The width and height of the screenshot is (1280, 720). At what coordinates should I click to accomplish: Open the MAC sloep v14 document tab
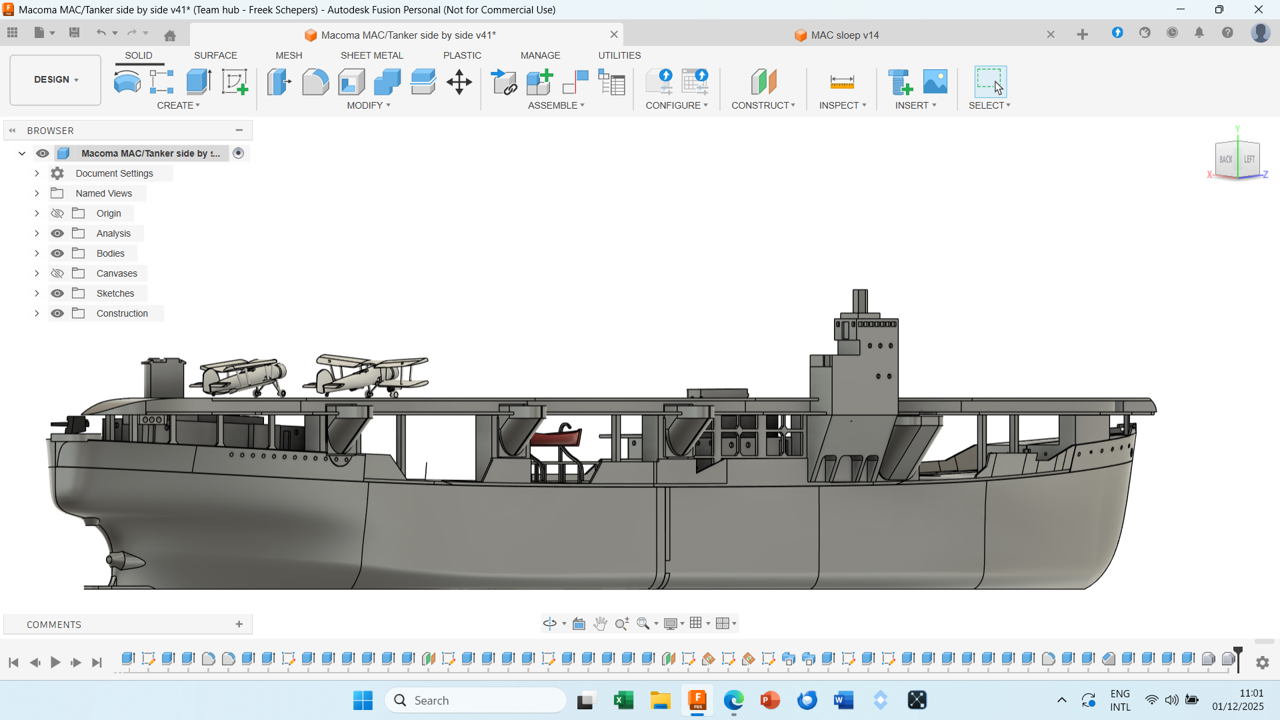tap(844, 35)
